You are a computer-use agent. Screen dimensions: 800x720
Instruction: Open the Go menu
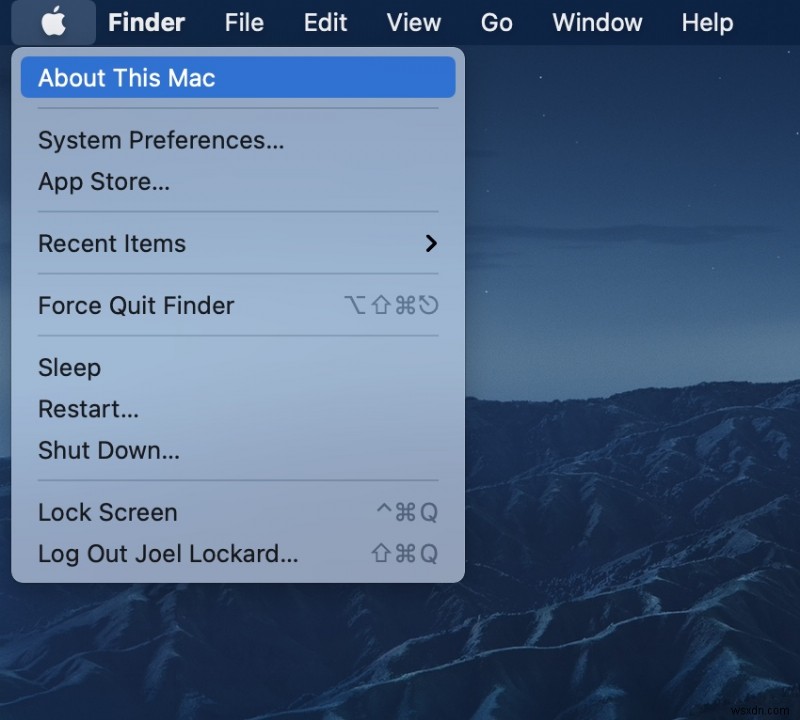pyautogui.click(x=496, y=22)
